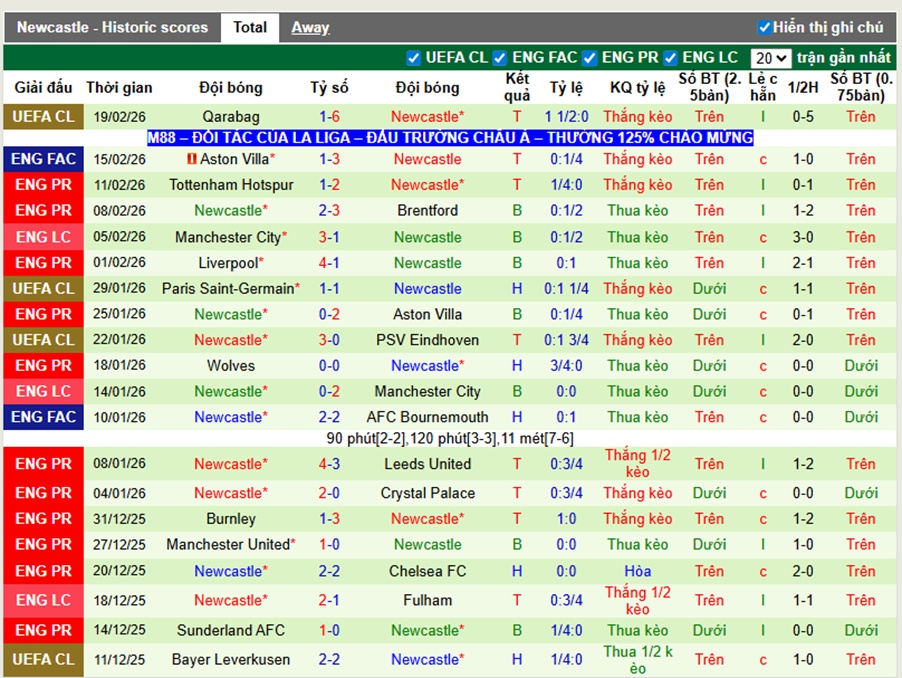Click the 4-3 score versus Leeds United

pos(330,464)
